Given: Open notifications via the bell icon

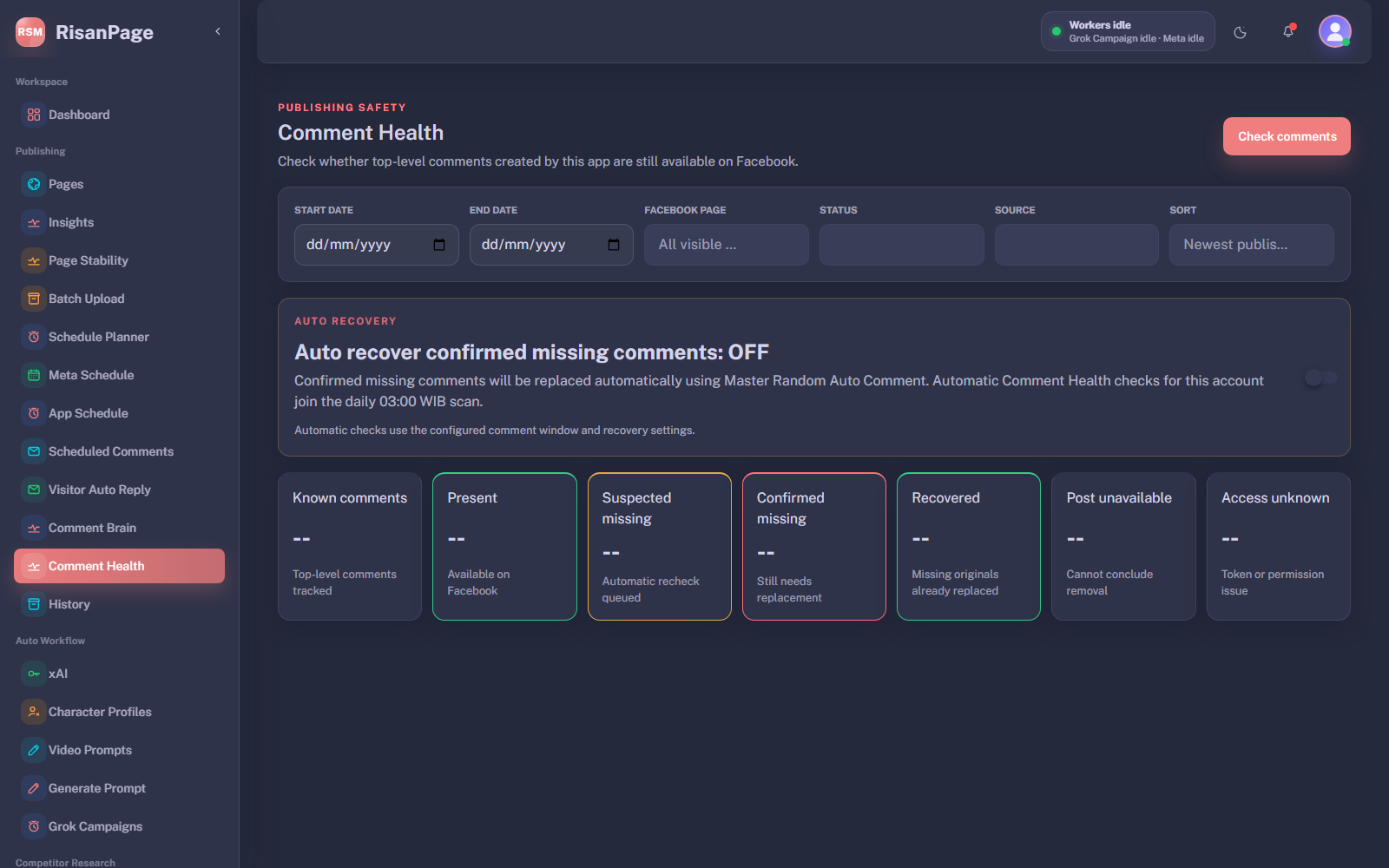Looking at the screenshot, I should pyautogui.click(x=1288, y=32).
